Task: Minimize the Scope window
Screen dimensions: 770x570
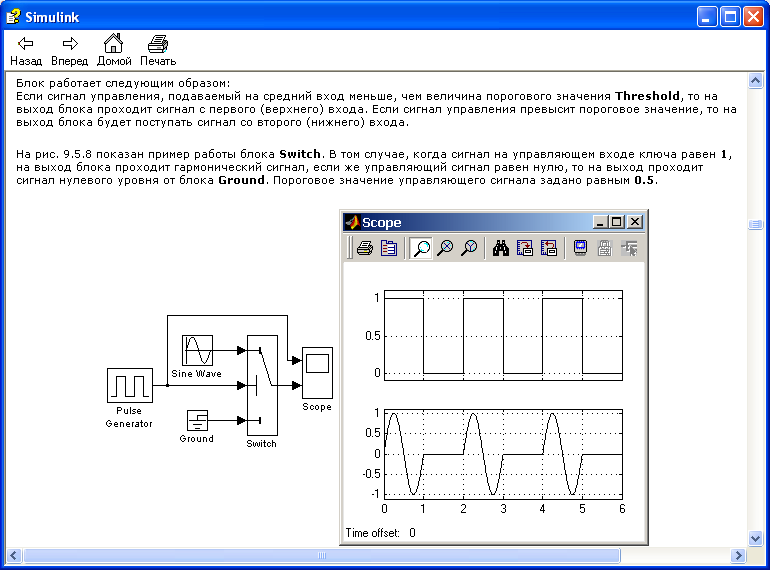Action: (600, 222)
